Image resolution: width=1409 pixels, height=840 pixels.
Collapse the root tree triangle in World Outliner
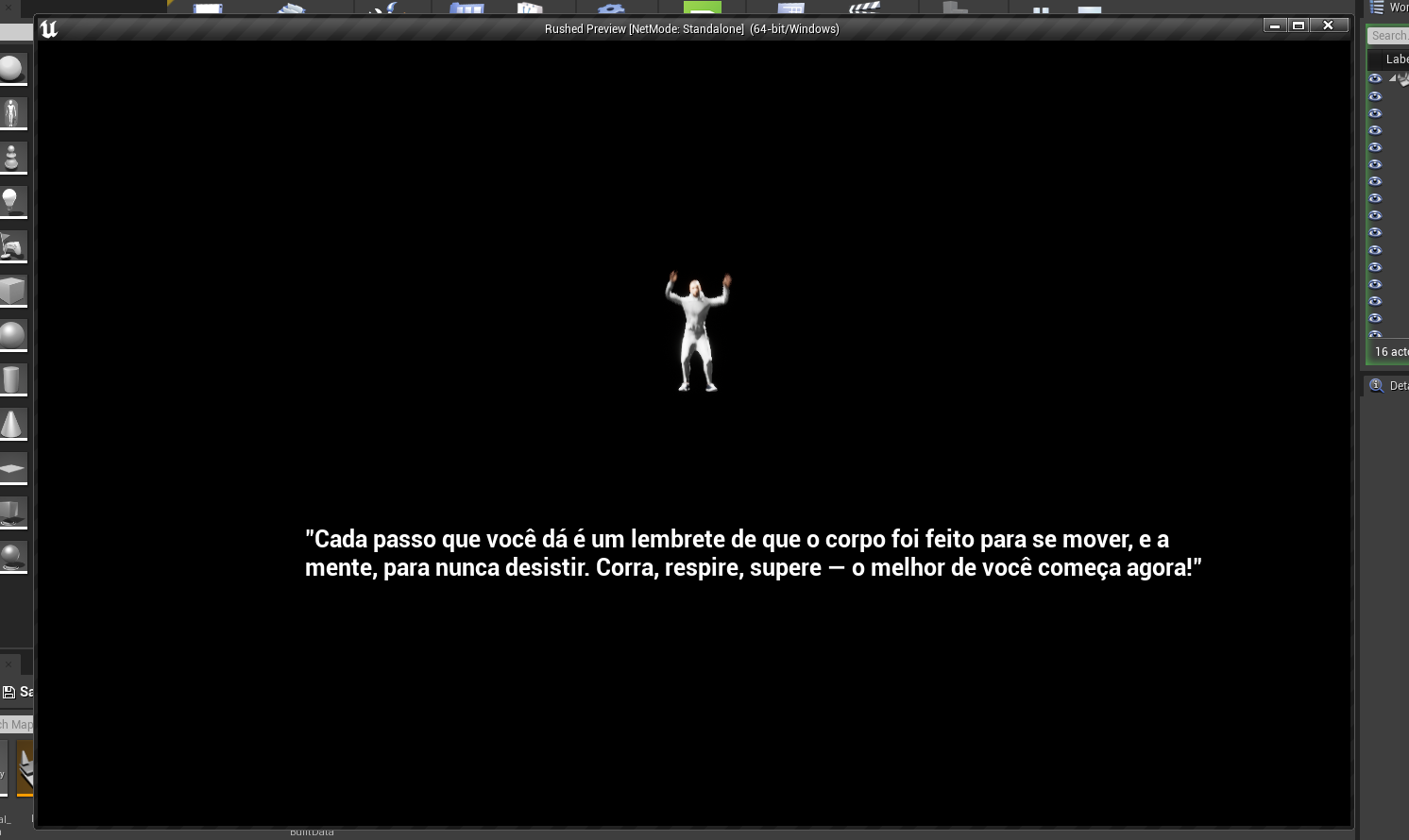(1392, 78)
